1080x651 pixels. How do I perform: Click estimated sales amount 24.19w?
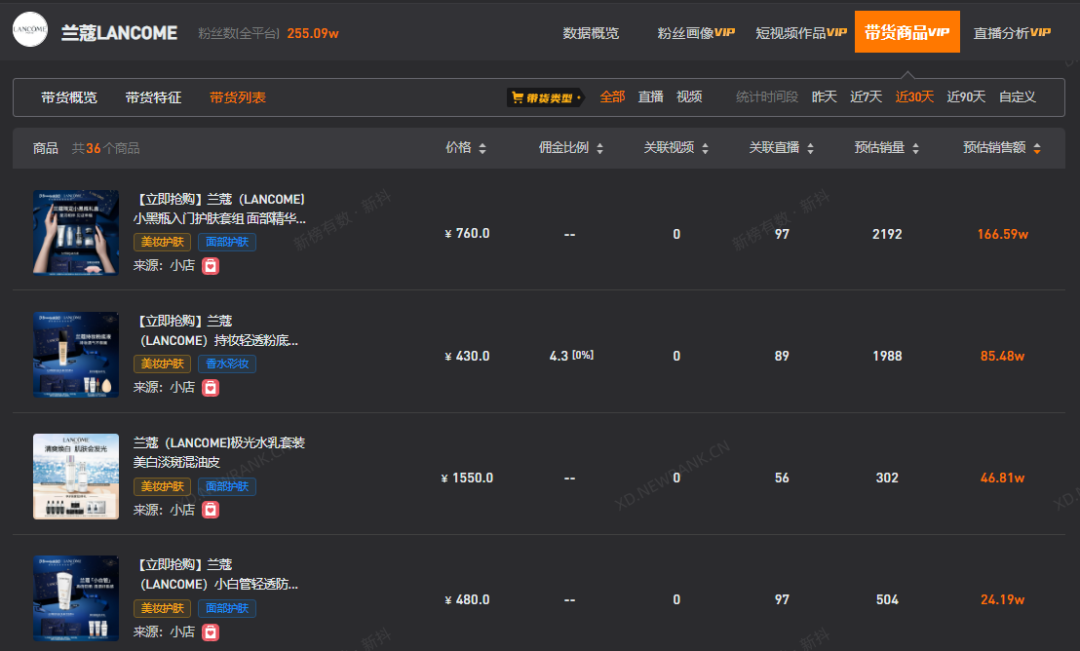pos(1003,600)
